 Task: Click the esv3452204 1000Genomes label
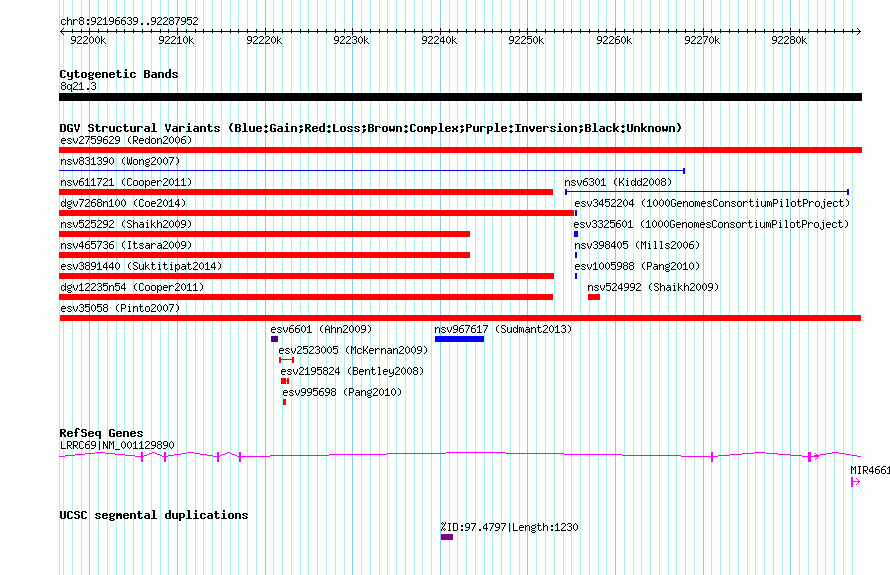pyautogui.click(x=712, y=203)
